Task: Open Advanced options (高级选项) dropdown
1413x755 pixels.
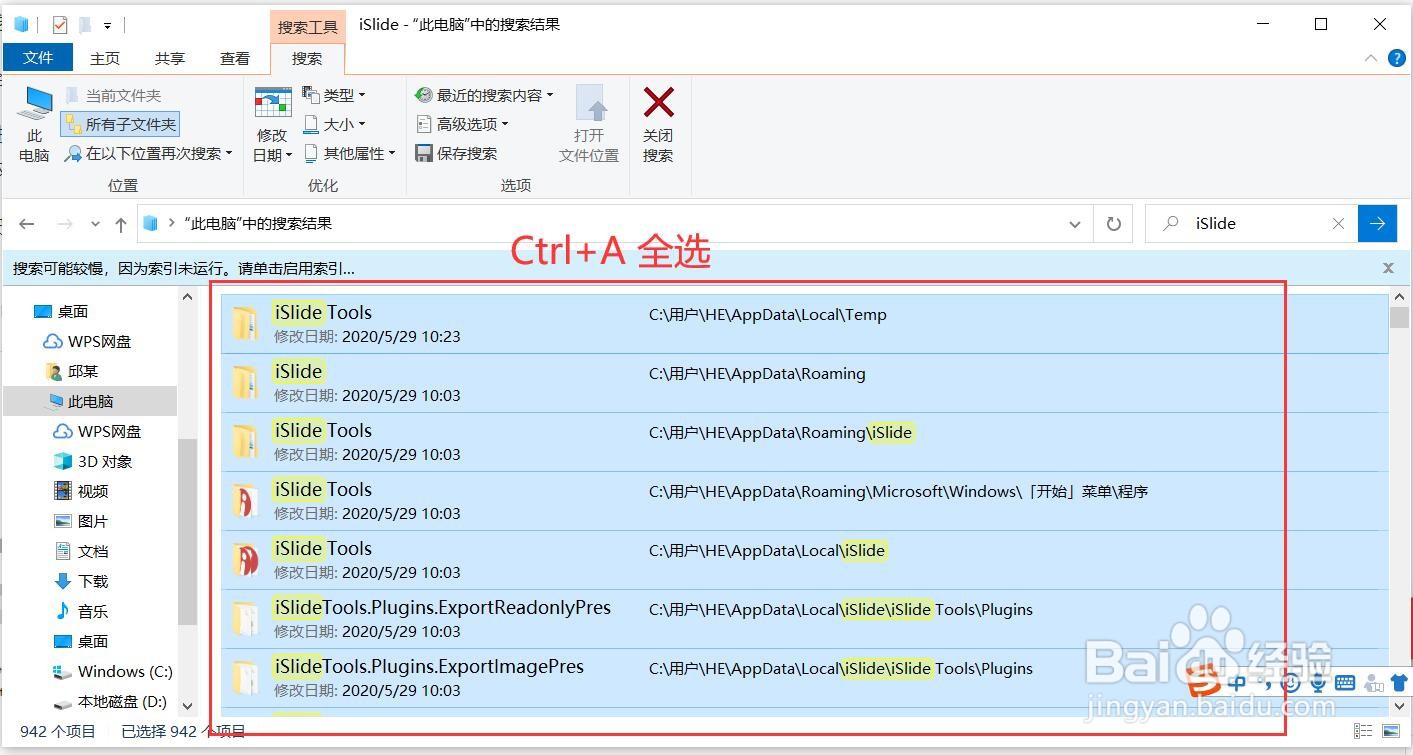Action: (x=462, y=125)
